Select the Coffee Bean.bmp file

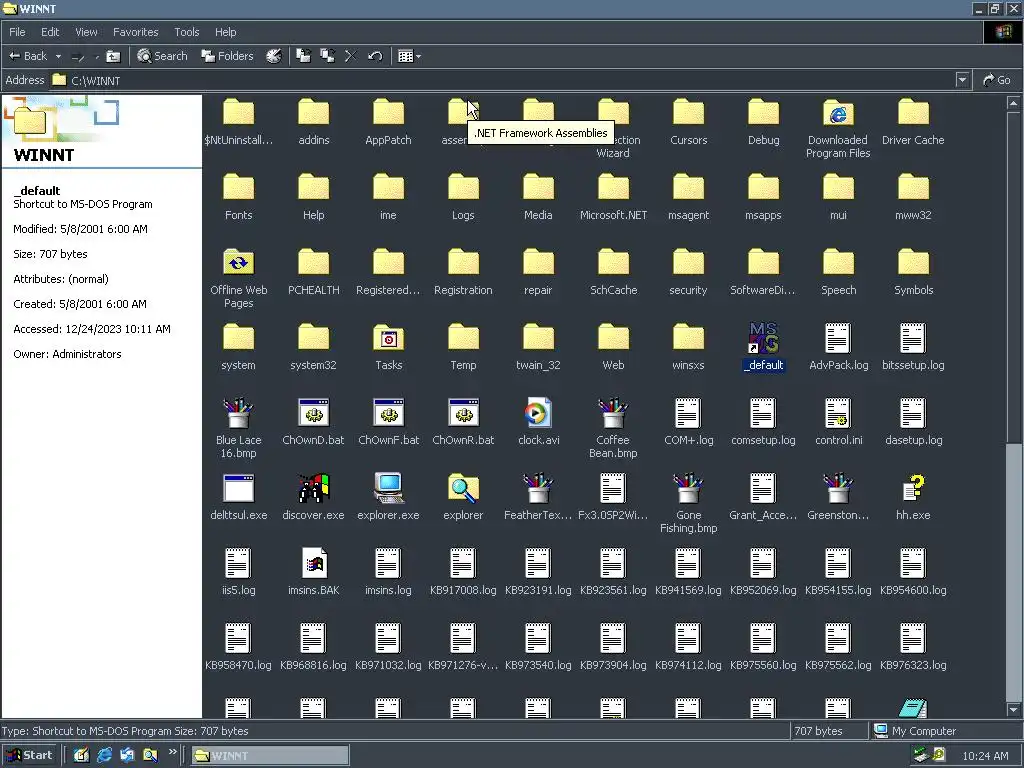pyautogui.click(x=613, y=429)
